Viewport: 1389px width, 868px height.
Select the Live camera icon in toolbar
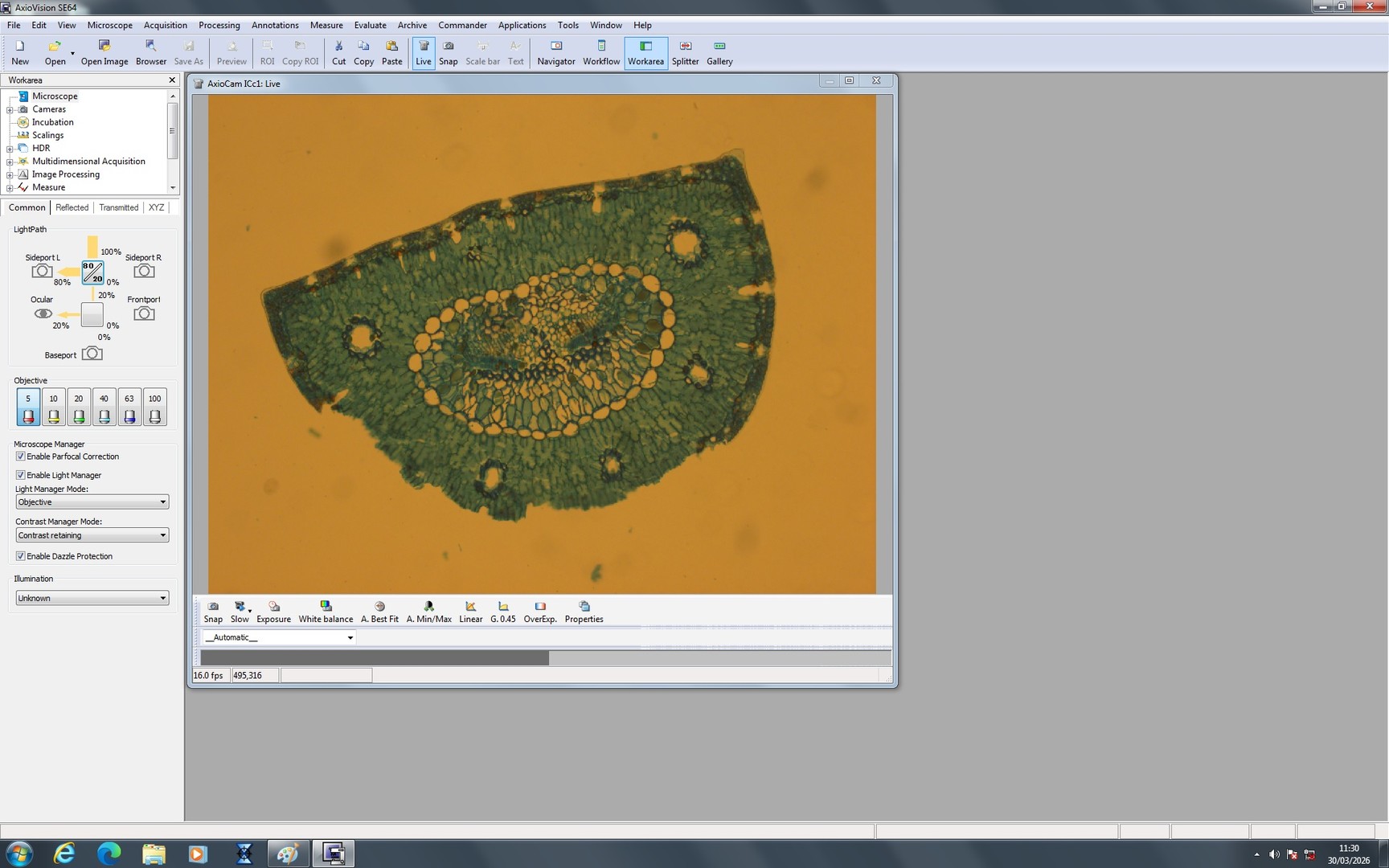424,52
